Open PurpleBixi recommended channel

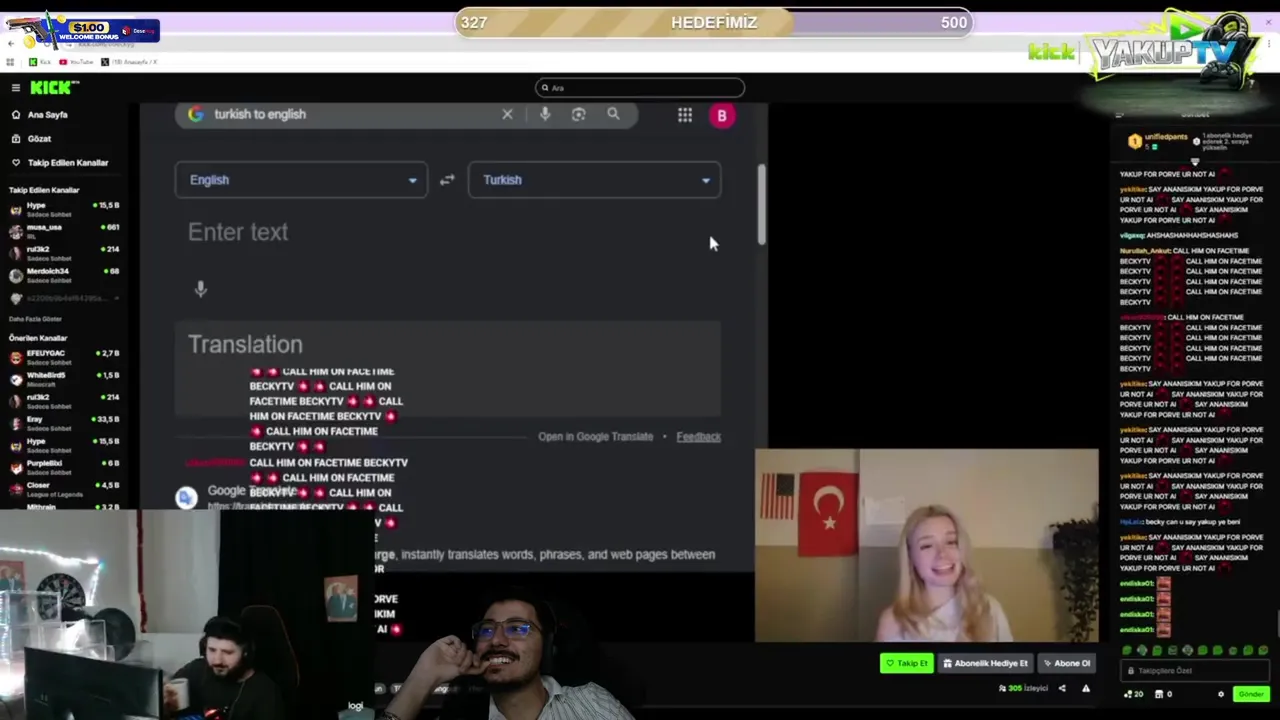[64, 466]
